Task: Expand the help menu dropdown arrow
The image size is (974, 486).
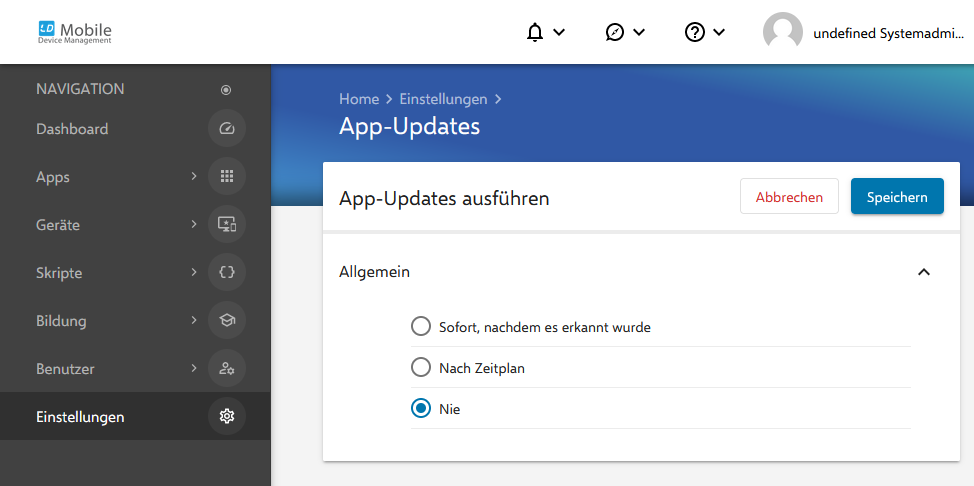Action: 719,32
